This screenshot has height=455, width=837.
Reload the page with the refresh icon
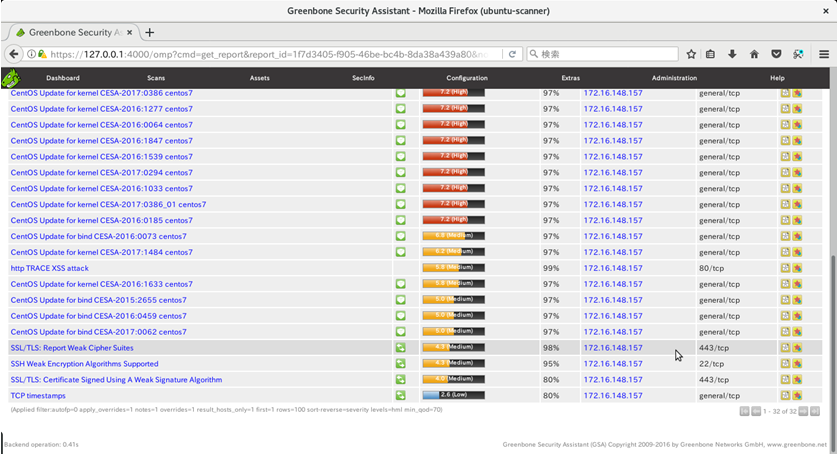click(x=512, y=54)
